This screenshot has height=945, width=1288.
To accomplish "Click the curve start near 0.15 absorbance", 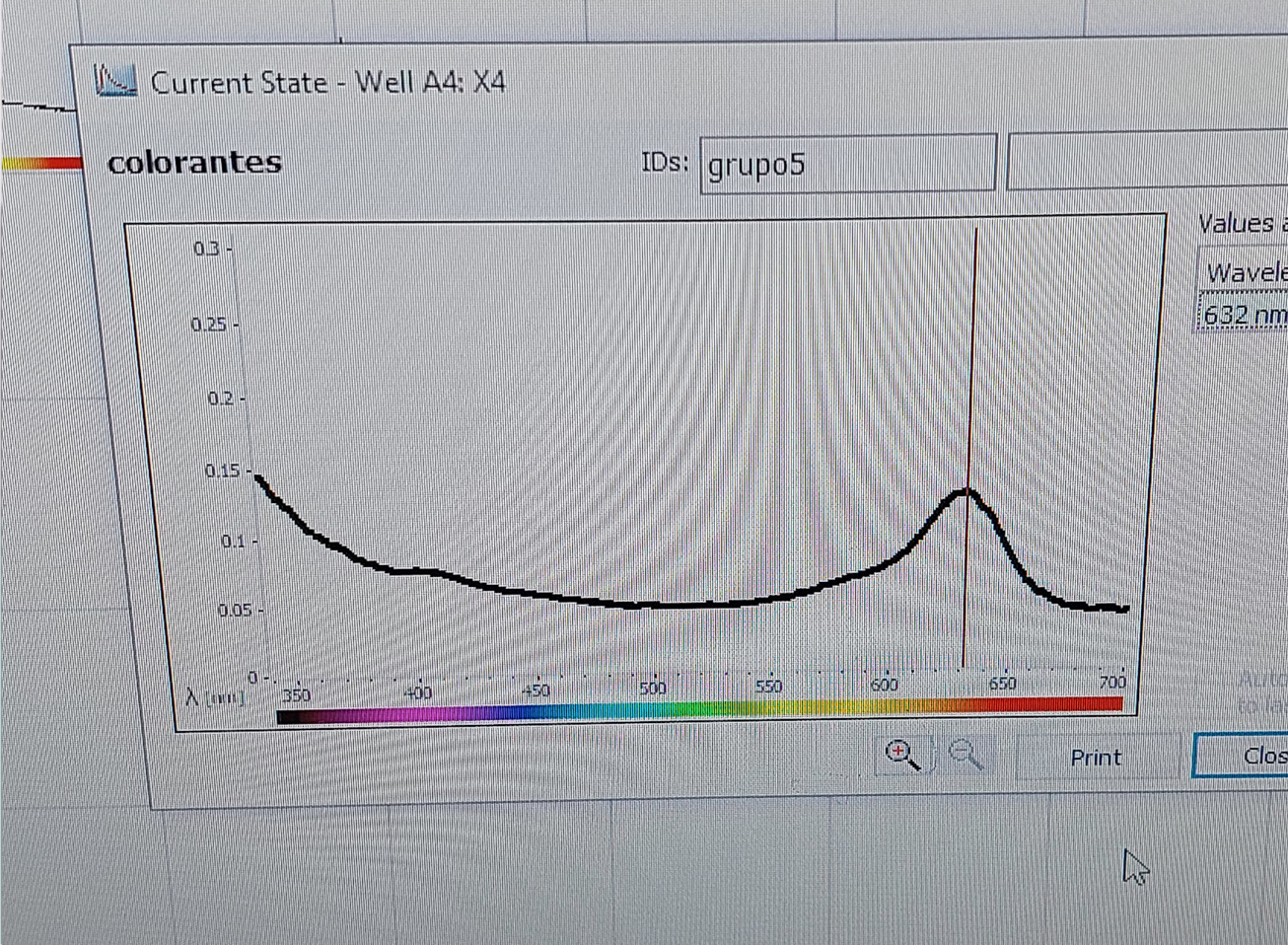I will [259, 478].
